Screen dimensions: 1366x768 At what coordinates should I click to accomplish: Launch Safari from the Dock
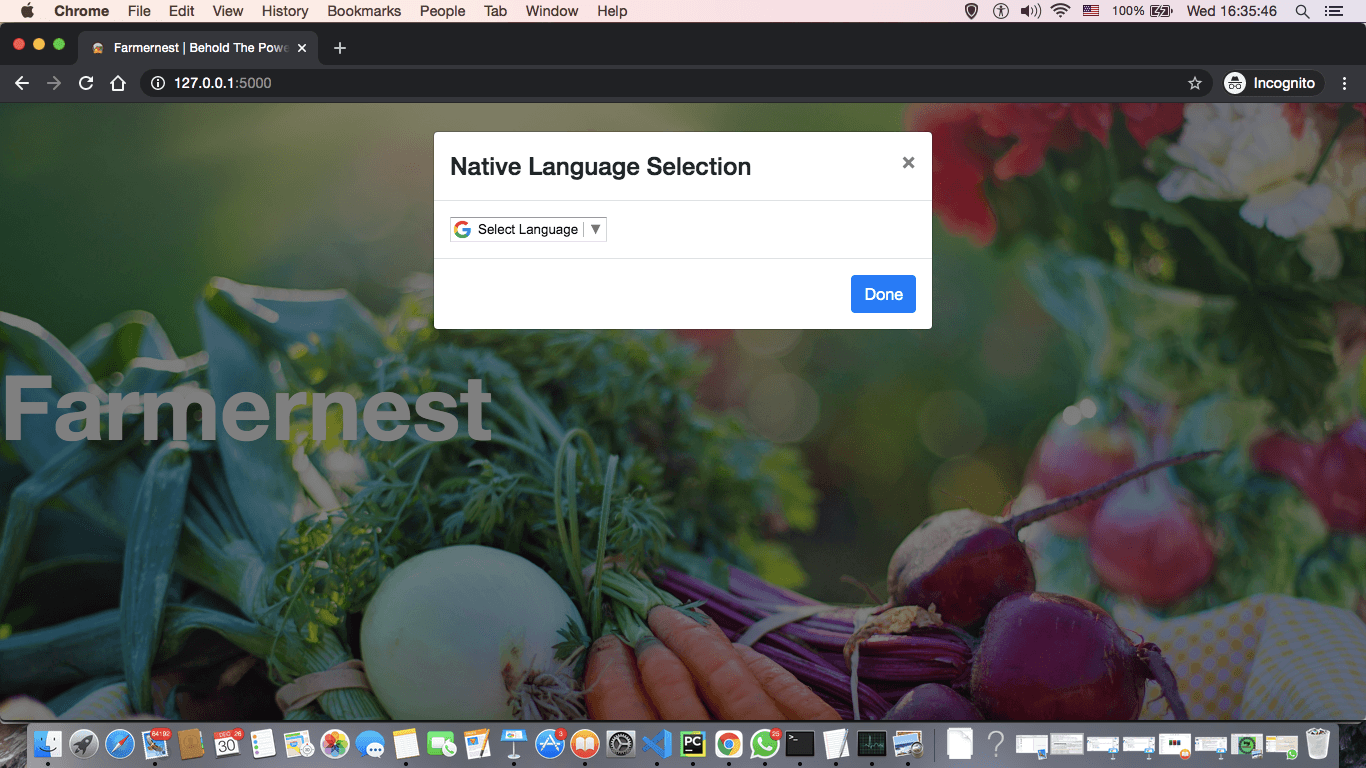tap(120, 743)
